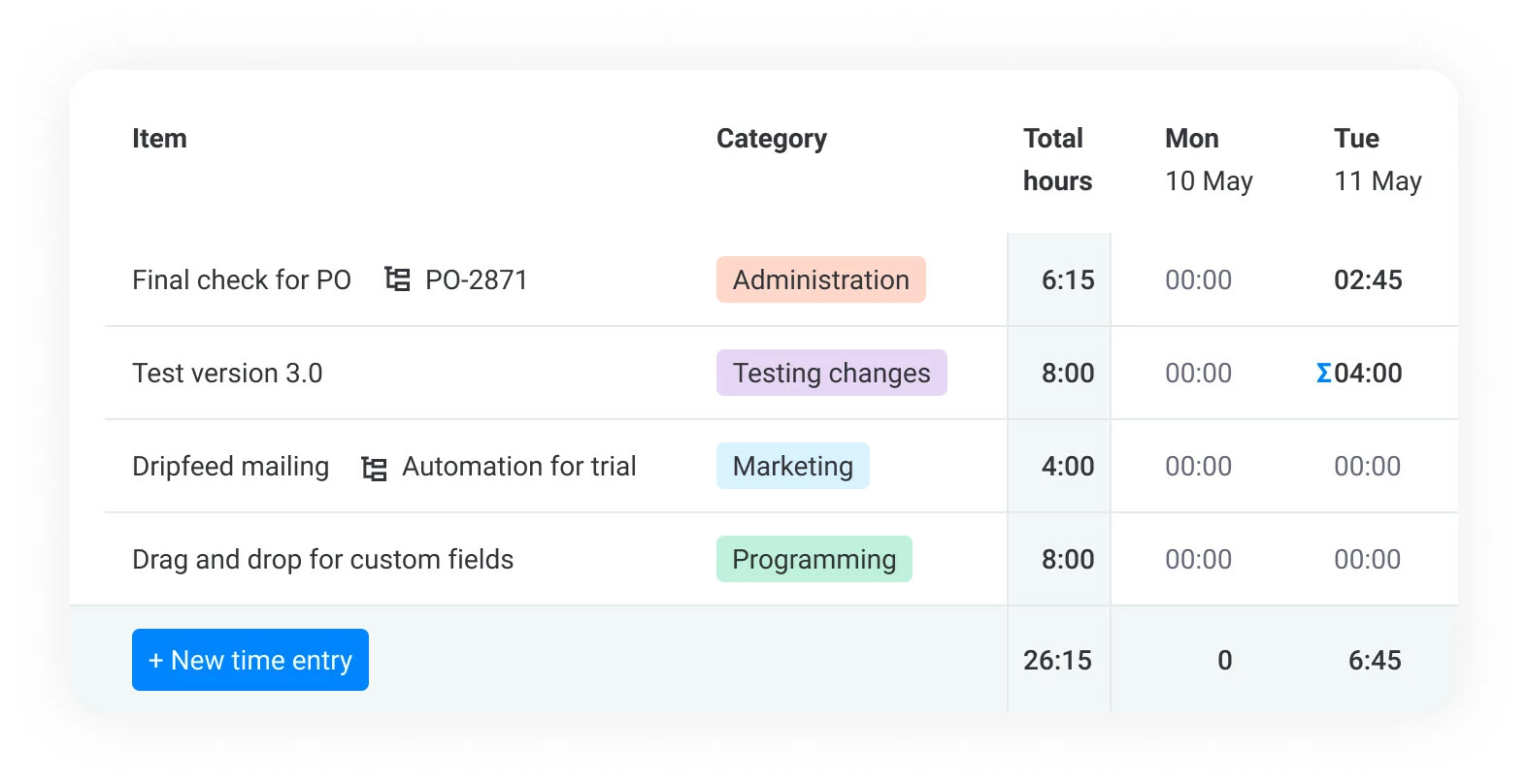The width and height of the screenshot is (1528, 784).
Task: Edit Tuesday 04:00 time for Test version
Action: point(1368,373)
